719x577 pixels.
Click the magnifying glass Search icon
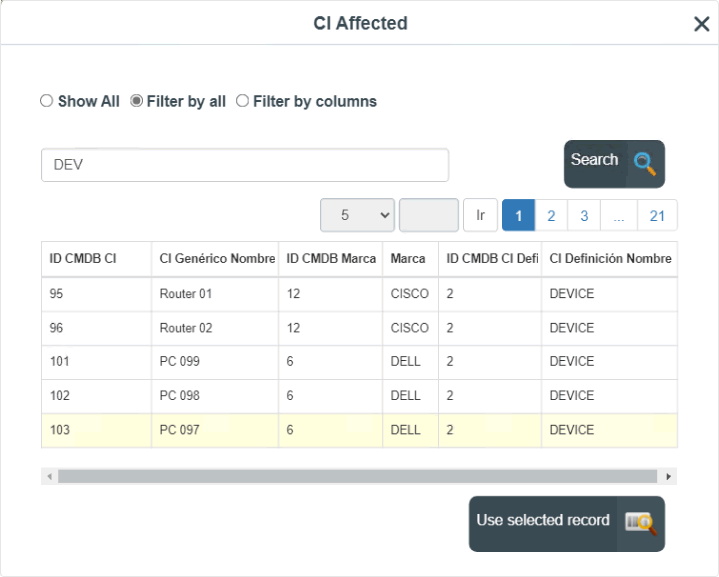(645, 164)
